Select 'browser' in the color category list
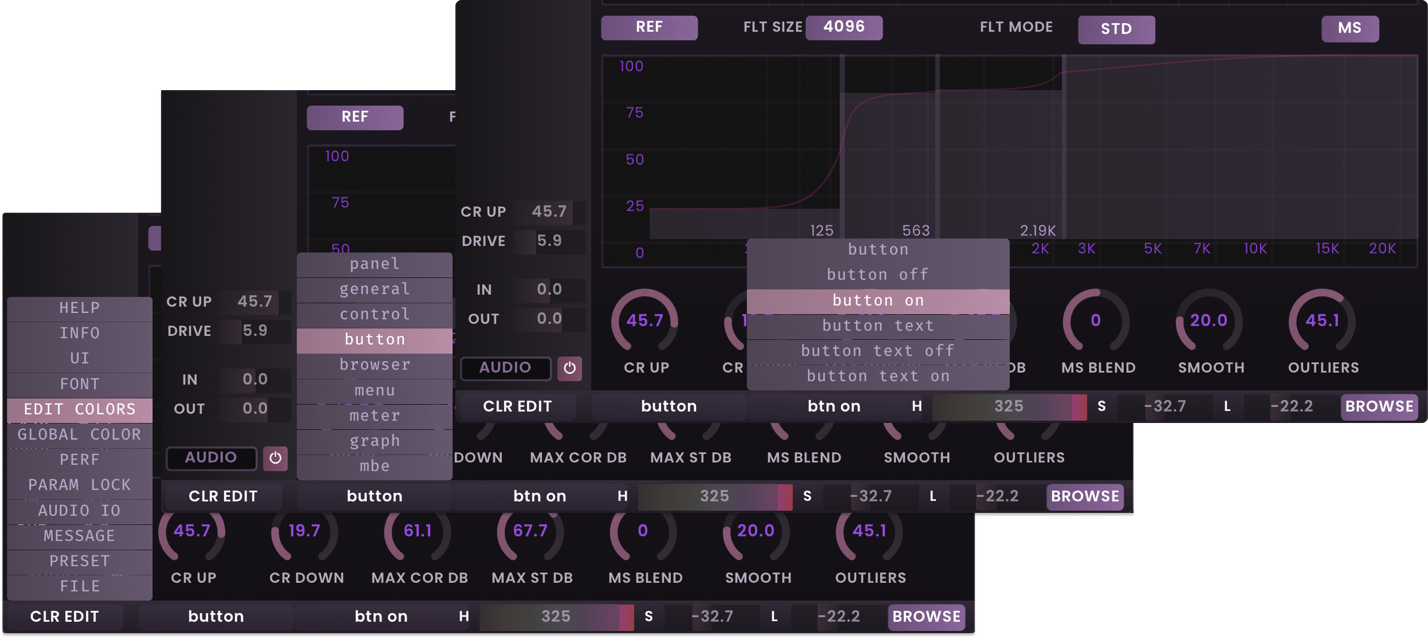 (374, 365)
